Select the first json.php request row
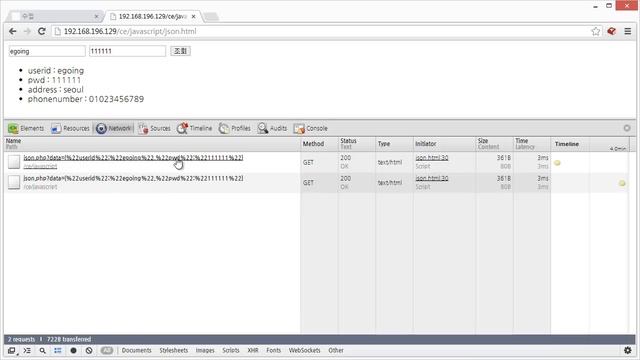The width and height of the screenshot is (640, 360). pos(316,162)
